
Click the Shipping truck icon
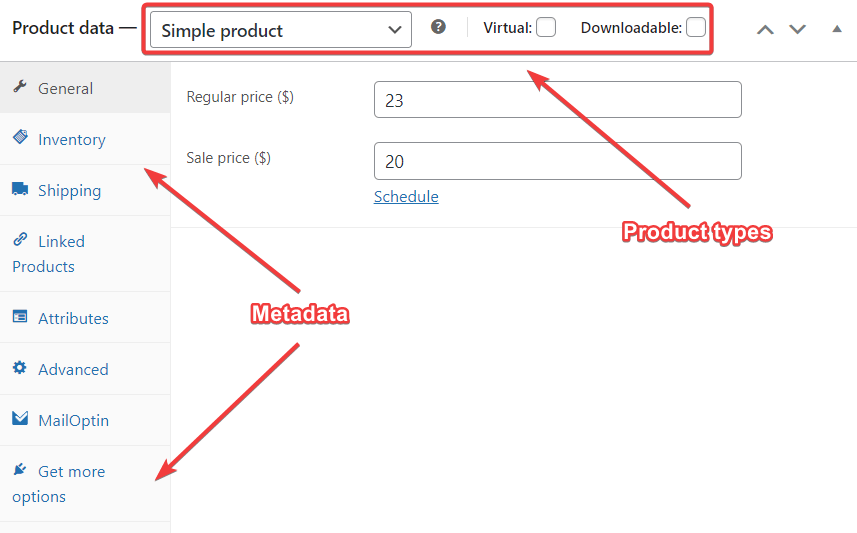[20, 189]
